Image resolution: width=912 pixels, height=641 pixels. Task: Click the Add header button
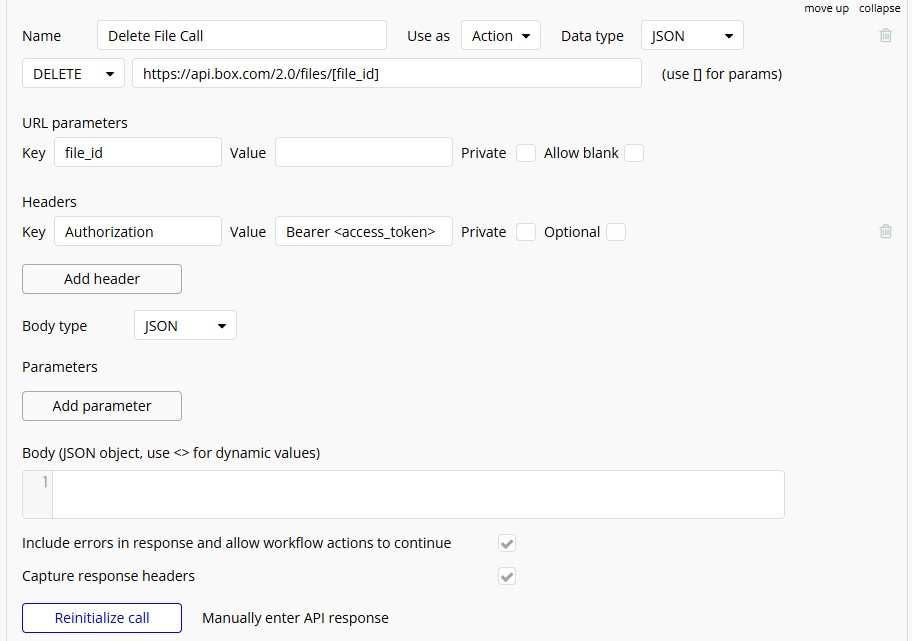click(x=102, y=279)
